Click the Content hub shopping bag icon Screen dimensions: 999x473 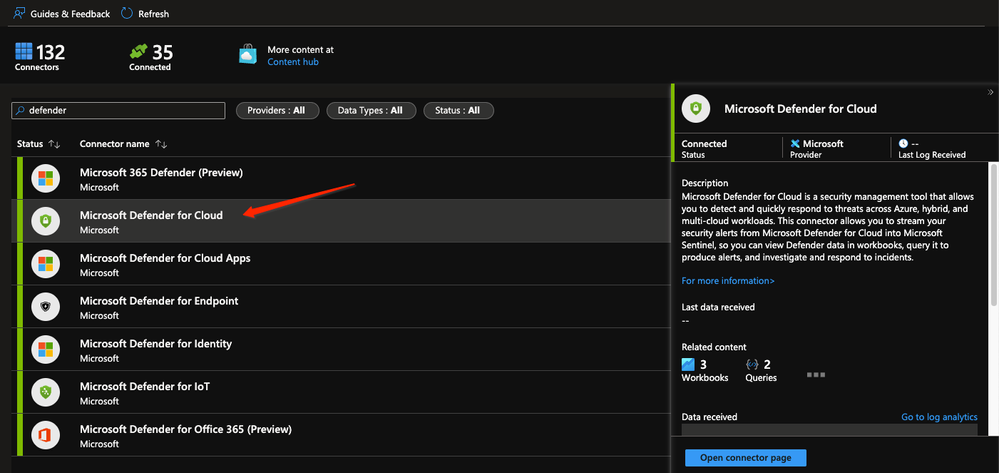point(248,53)
